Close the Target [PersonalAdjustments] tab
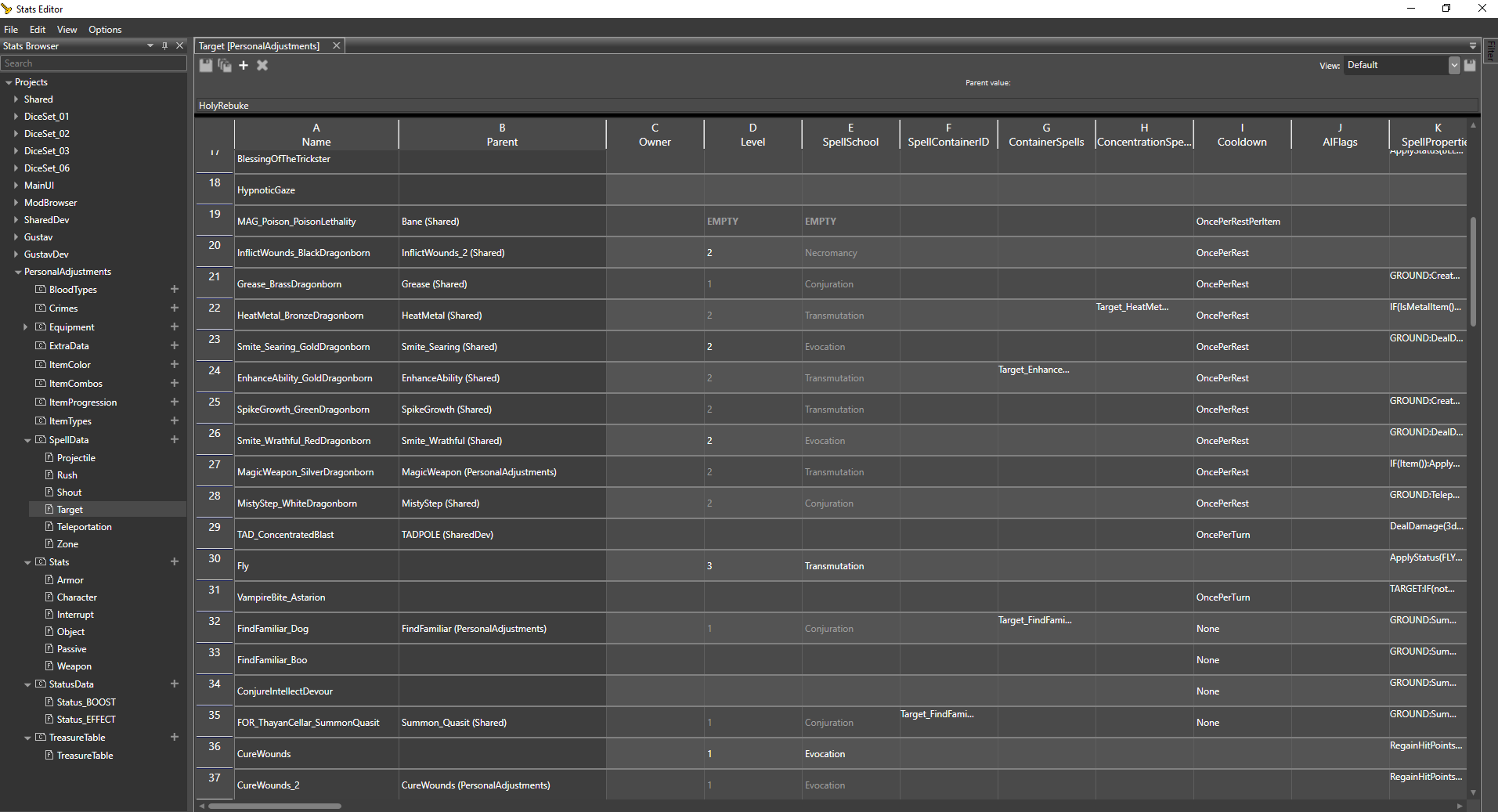The width and height of the screenshot is (1498, 812). [337, 46]
